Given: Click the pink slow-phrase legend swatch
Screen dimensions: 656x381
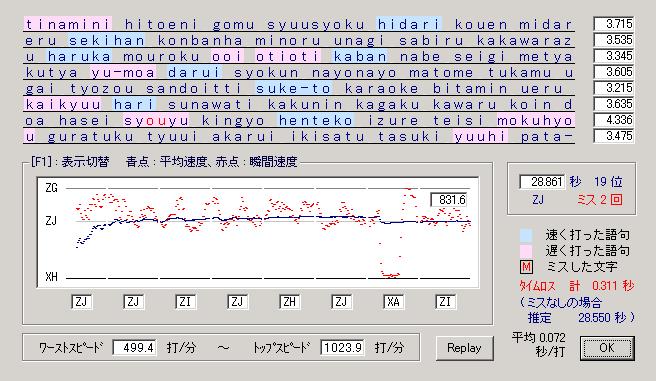Looking at the screenshot, I should (x=526, y=251).
